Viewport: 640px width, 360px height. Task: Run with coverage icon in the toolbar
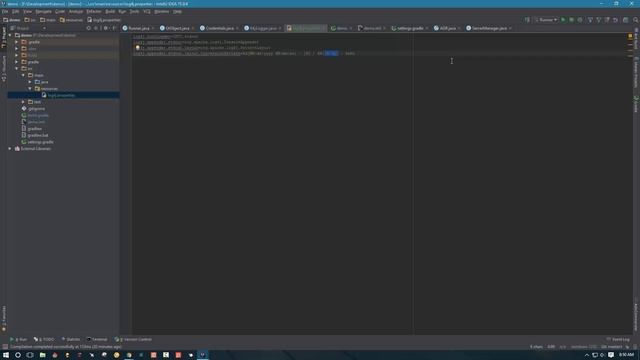coord(580,20)
